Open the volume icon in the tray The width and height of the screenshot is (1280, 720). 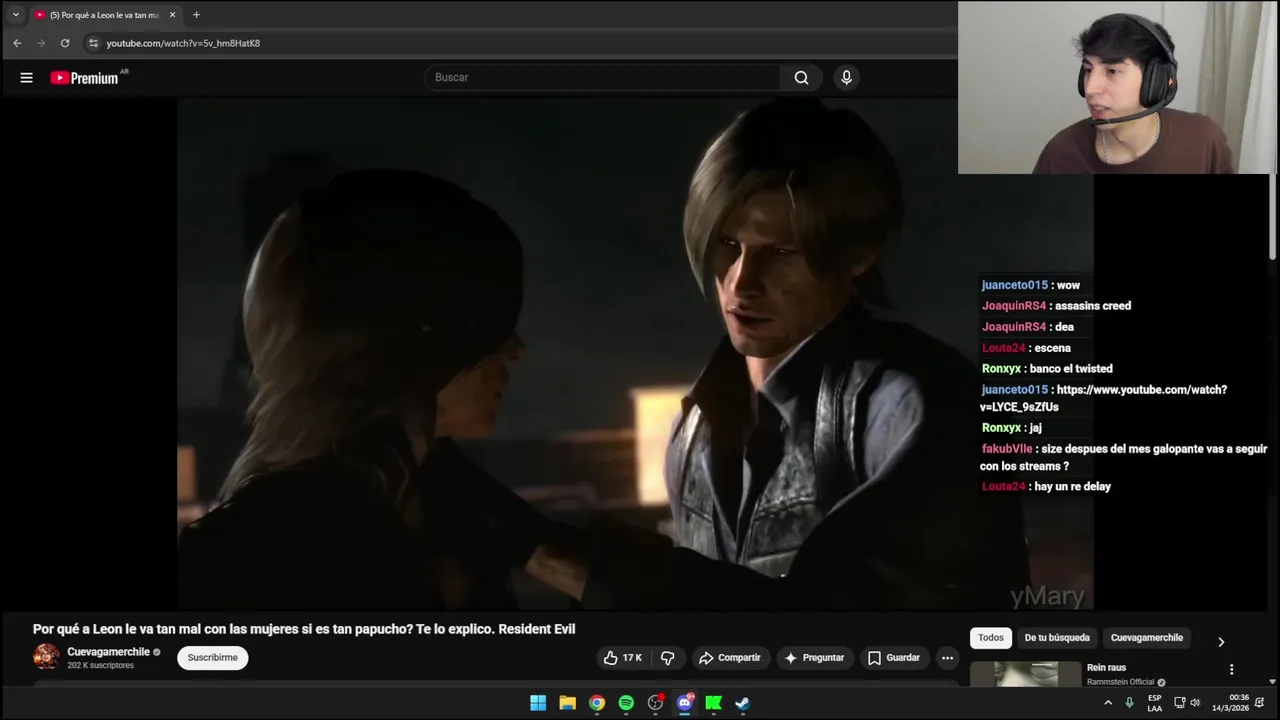tap(1195, 703)
